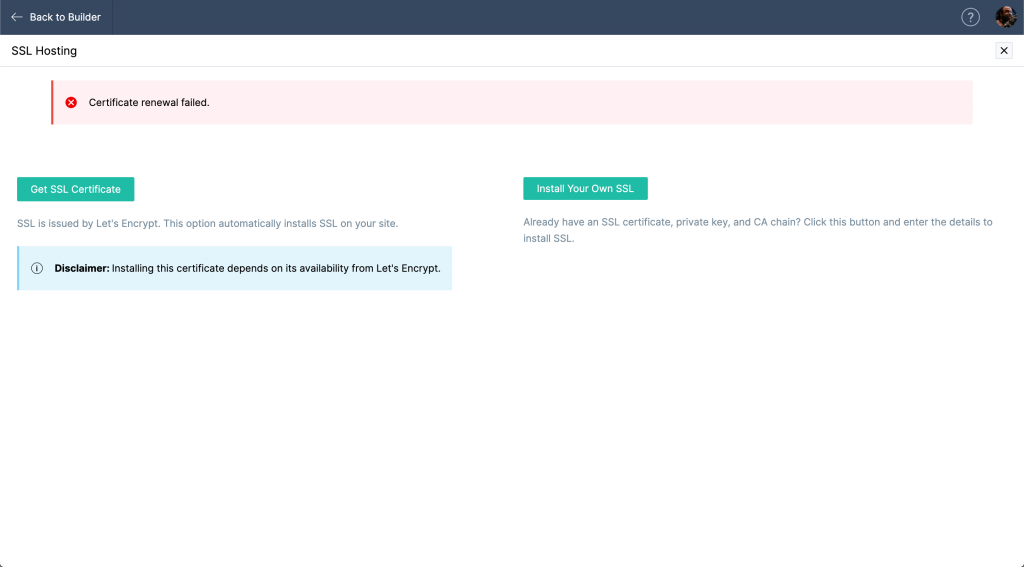Click the Get SSL Certificate button
The height and width of the screenshot is (567, 1024).
[75, 189]
